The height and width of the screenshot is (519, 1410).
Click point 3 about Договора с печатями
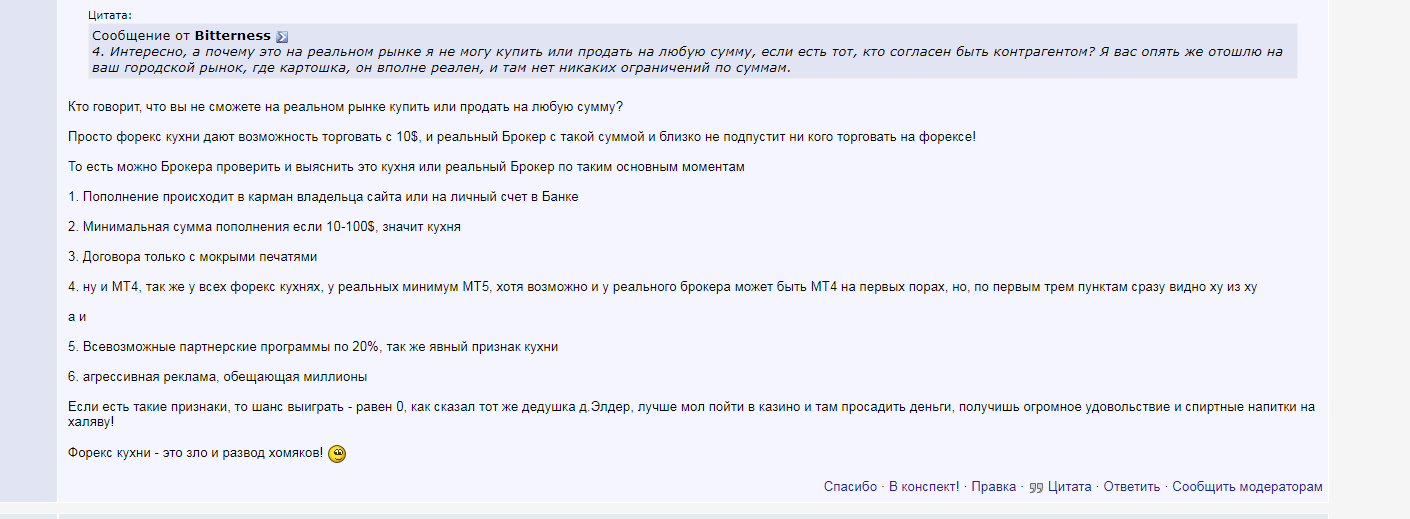[192, 257]
